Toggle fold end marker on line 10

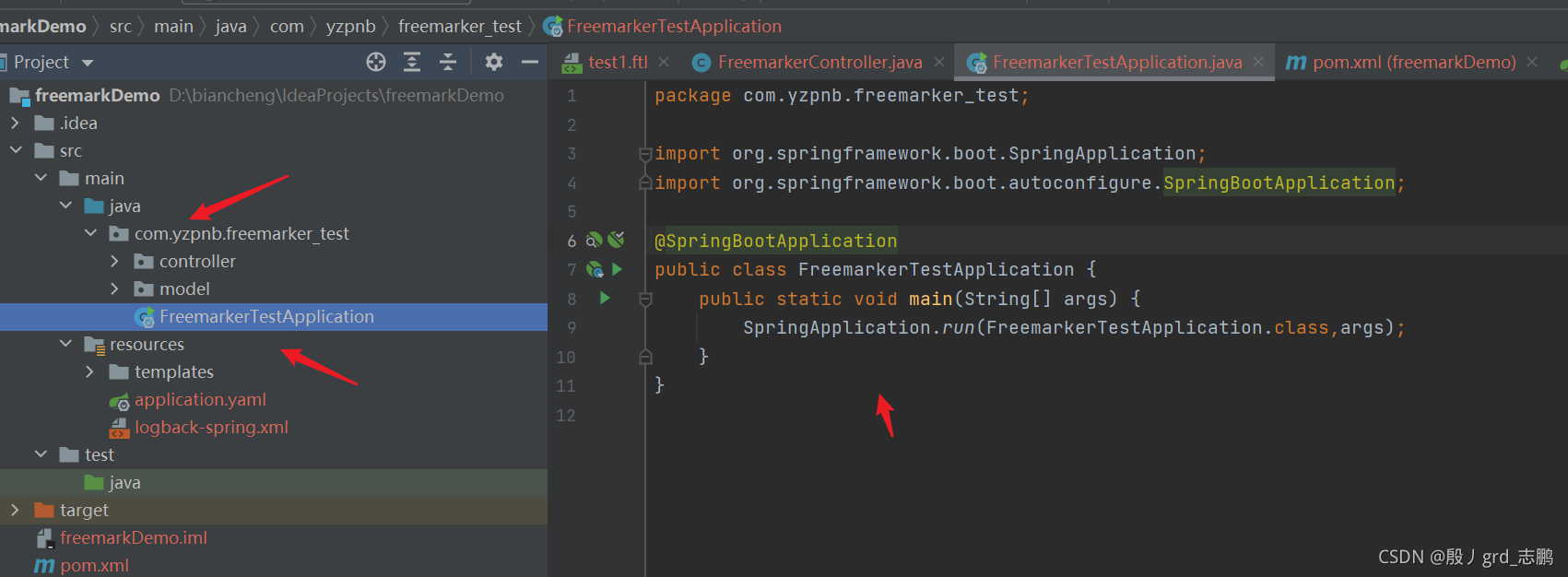click(645, 357)
